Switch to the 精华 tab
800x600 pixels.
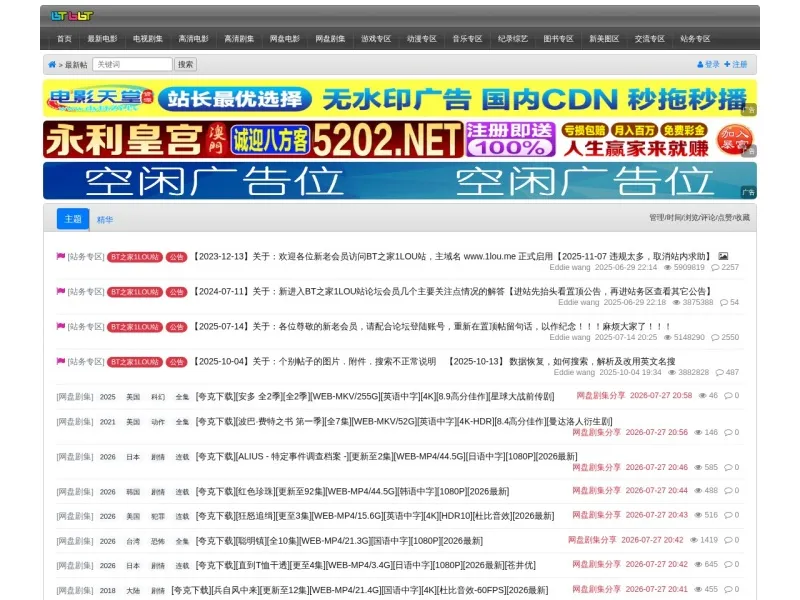(105, 219)
